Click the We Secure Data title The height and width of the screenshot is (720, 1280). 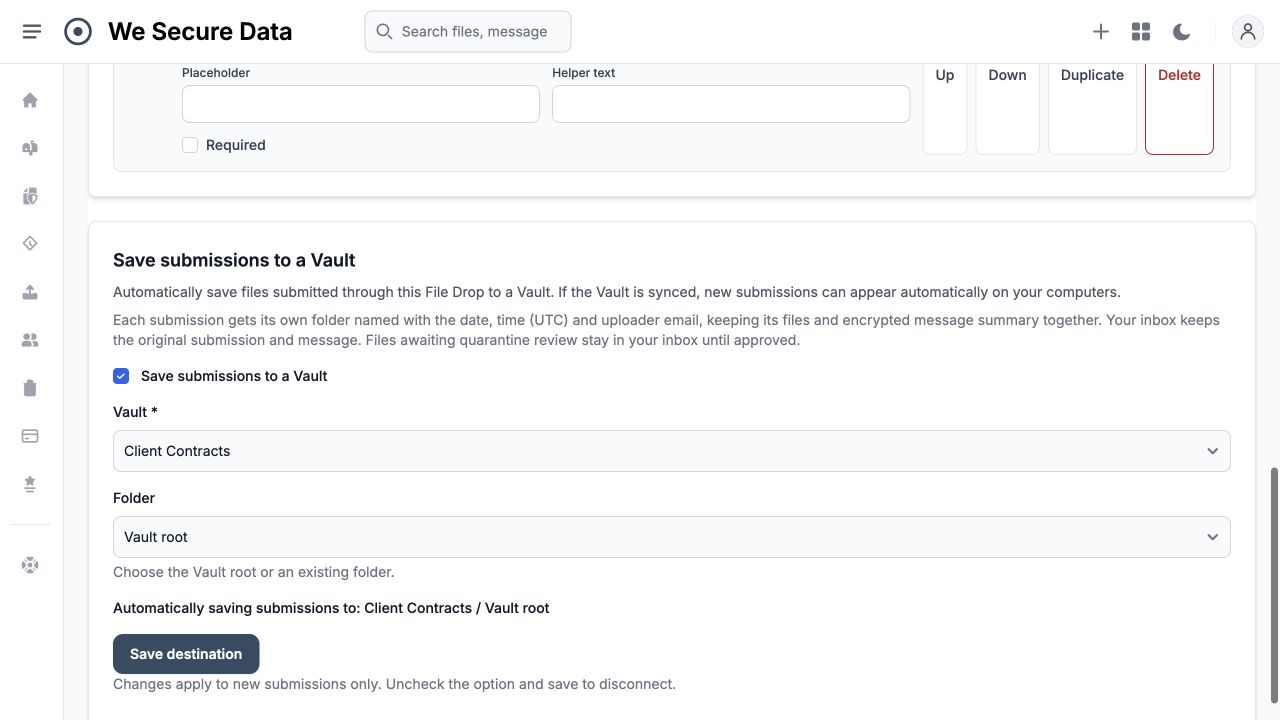click(200, 32)
